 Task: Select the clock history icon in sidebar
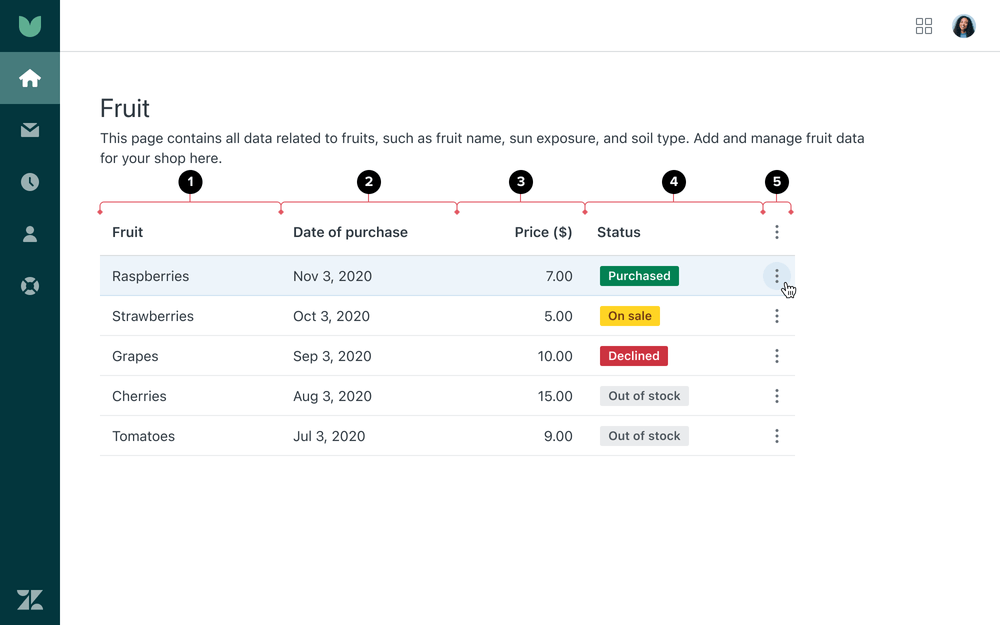click(x=30, y=182)
